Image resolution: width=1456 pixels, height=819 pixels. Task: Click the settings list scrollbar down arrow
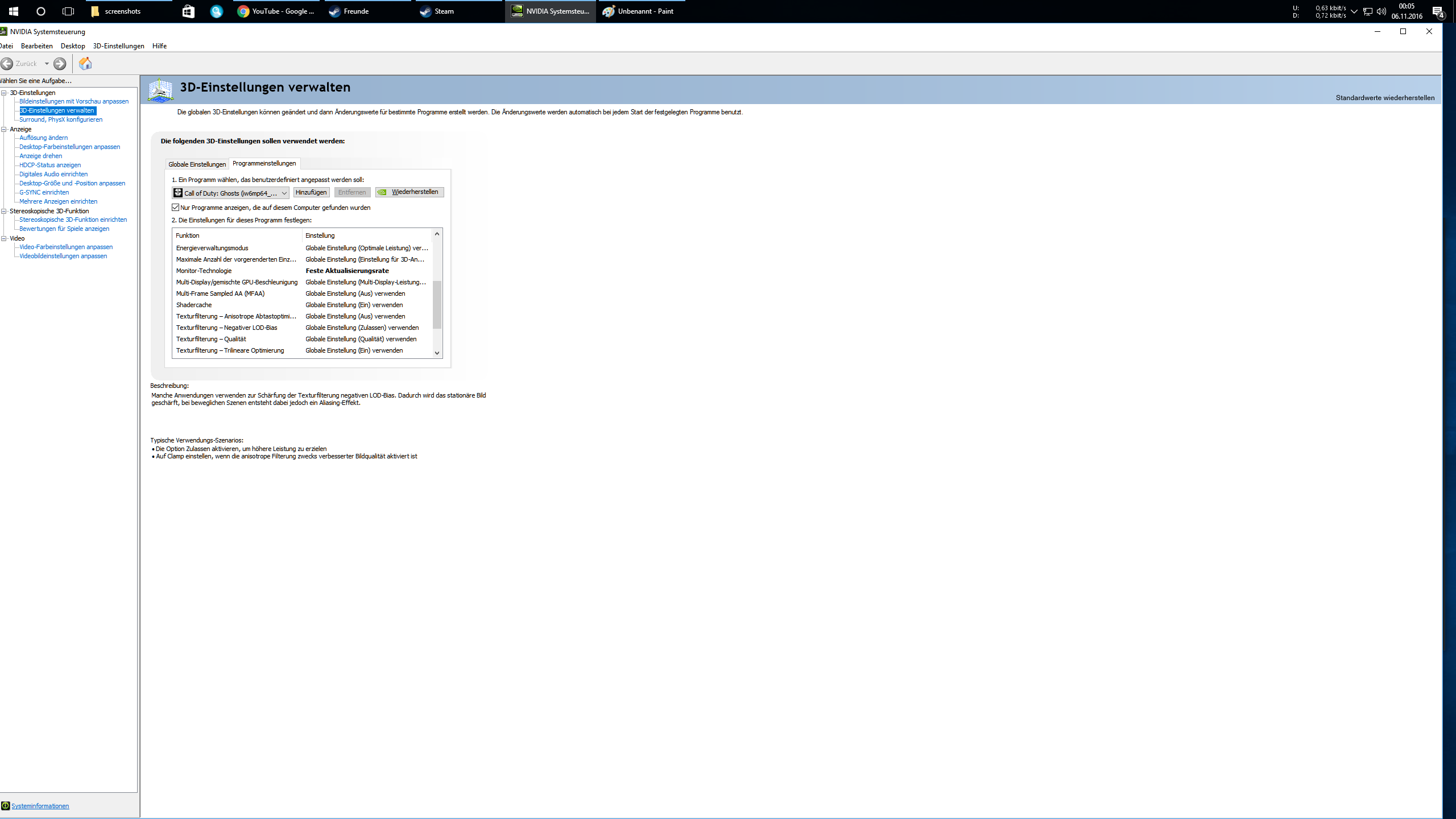[437, 353]
